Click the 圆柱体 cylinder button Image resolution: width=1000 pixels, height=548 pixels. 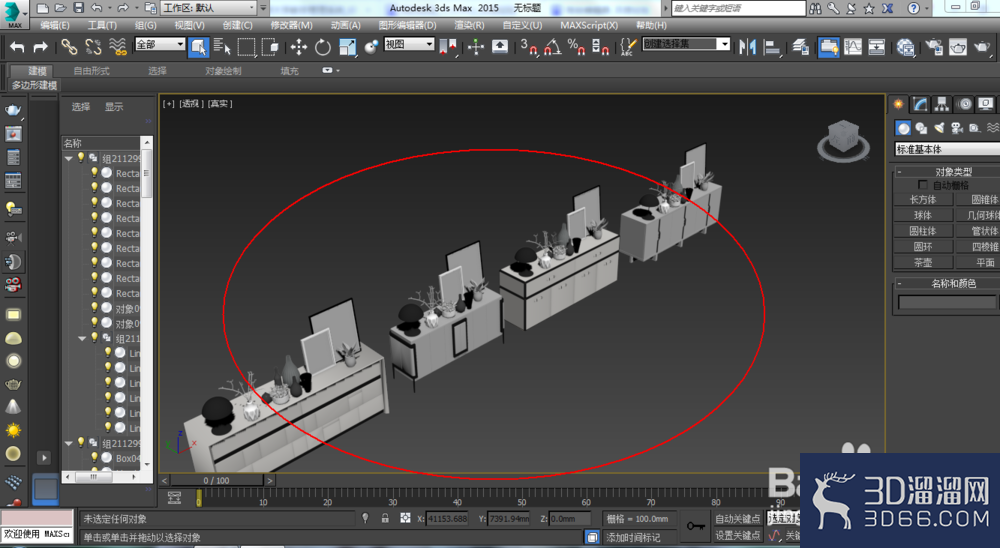click(x=923, y=231)
